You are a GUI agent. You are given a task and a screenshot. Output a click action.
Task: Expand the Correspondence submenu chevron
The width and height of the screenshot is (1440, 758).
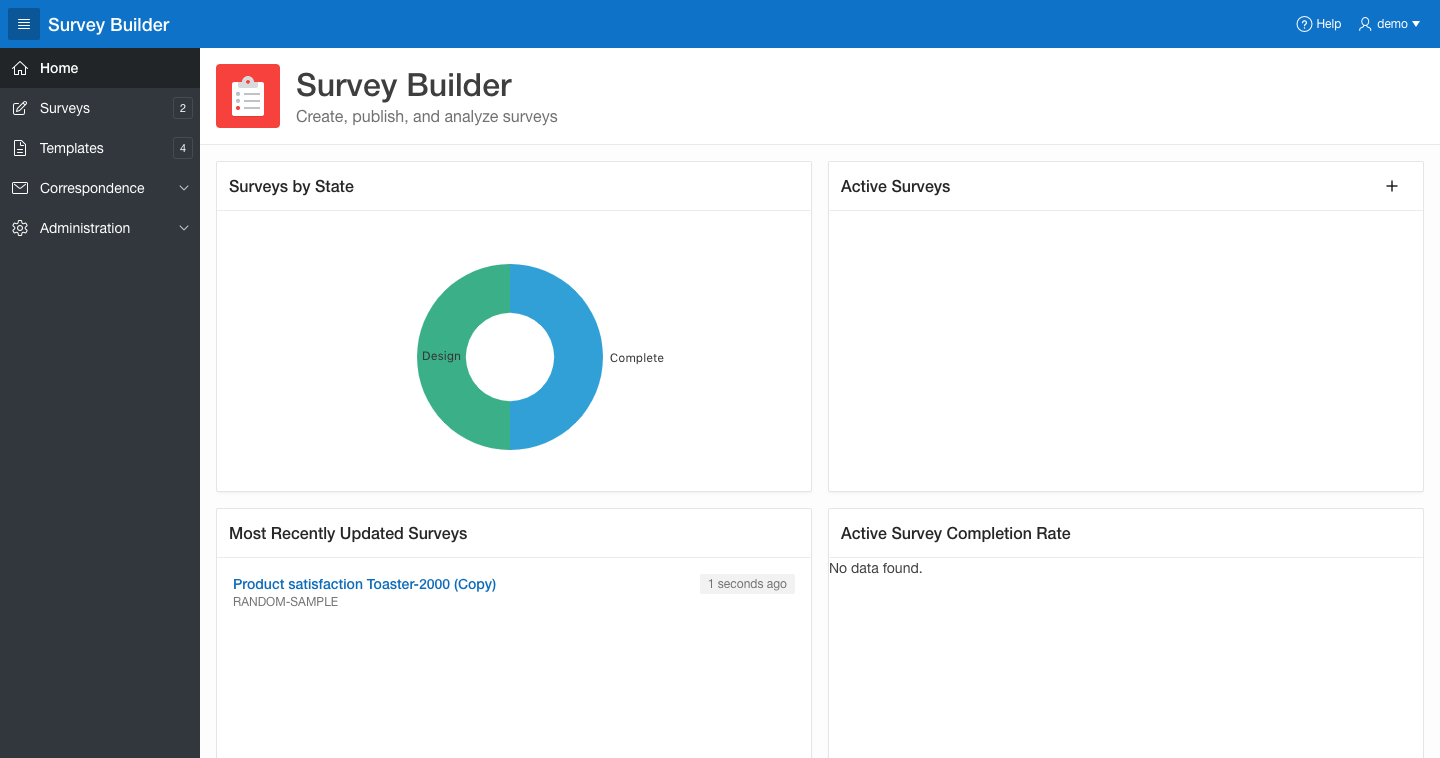coord(183,188)
